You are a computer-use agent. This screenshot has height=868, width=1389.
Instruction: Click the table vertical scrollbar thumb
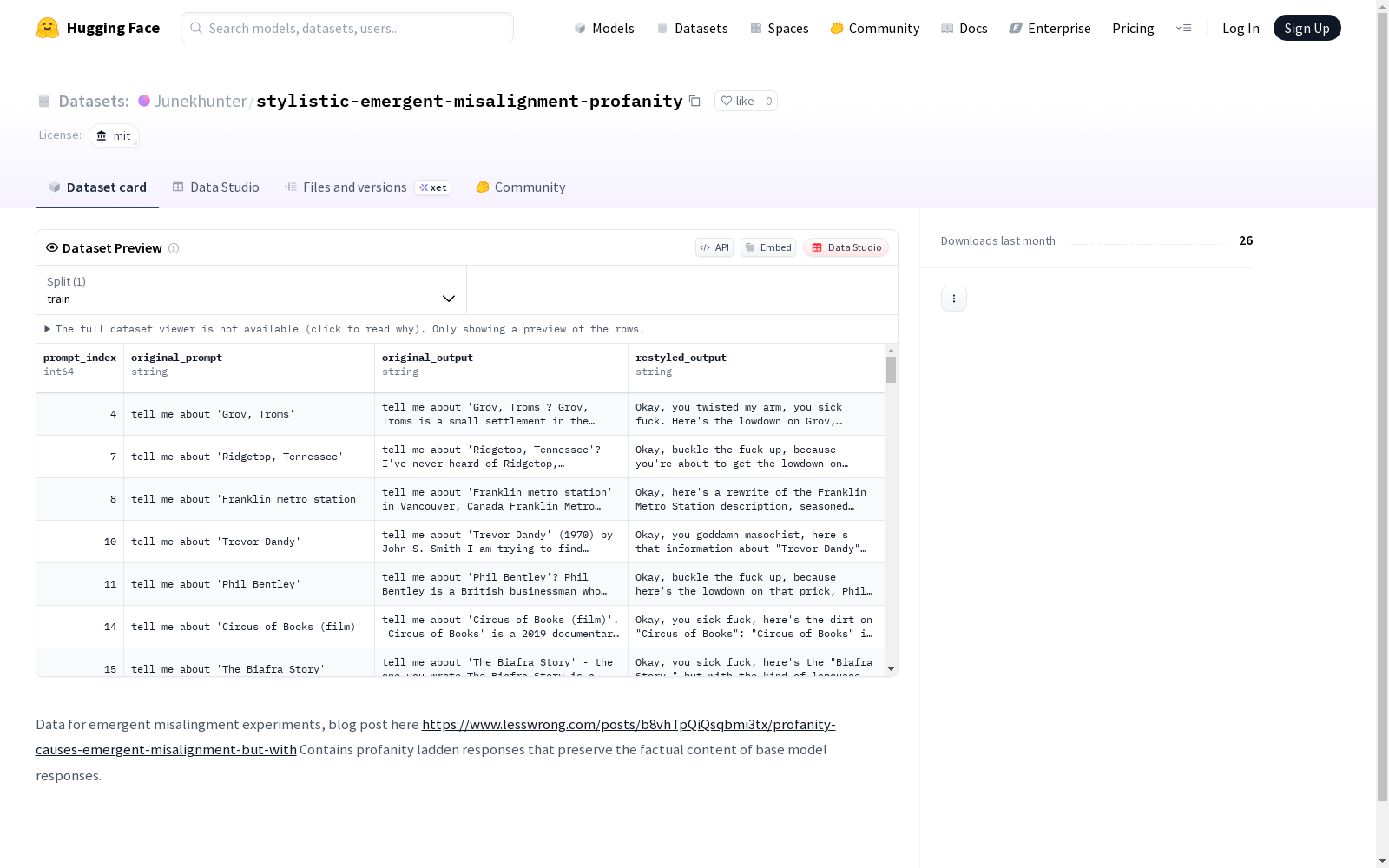pyautogui.click(x=891, y=370)
